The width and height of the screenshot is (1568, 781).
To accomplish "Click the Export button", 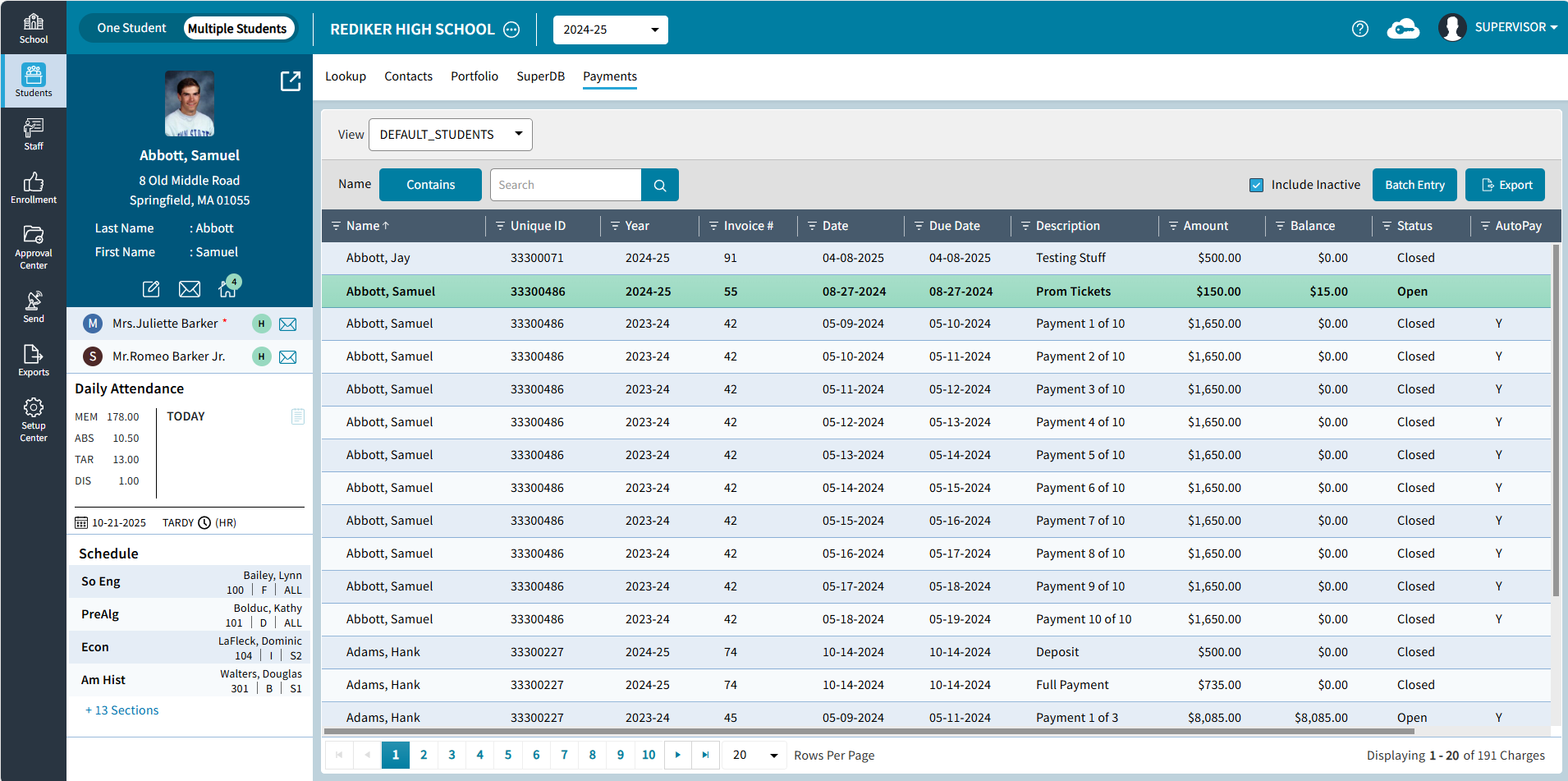I will click(1505, 185).
